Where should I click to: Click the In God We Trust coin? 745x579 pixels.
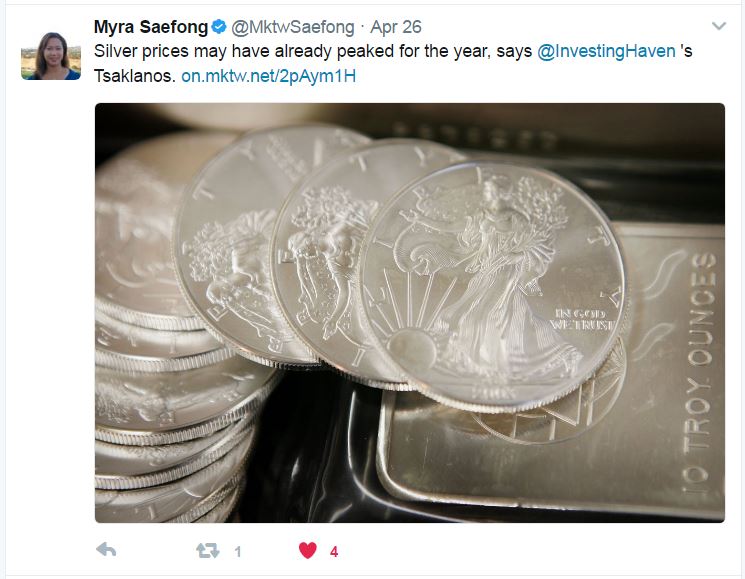[494, 285]
